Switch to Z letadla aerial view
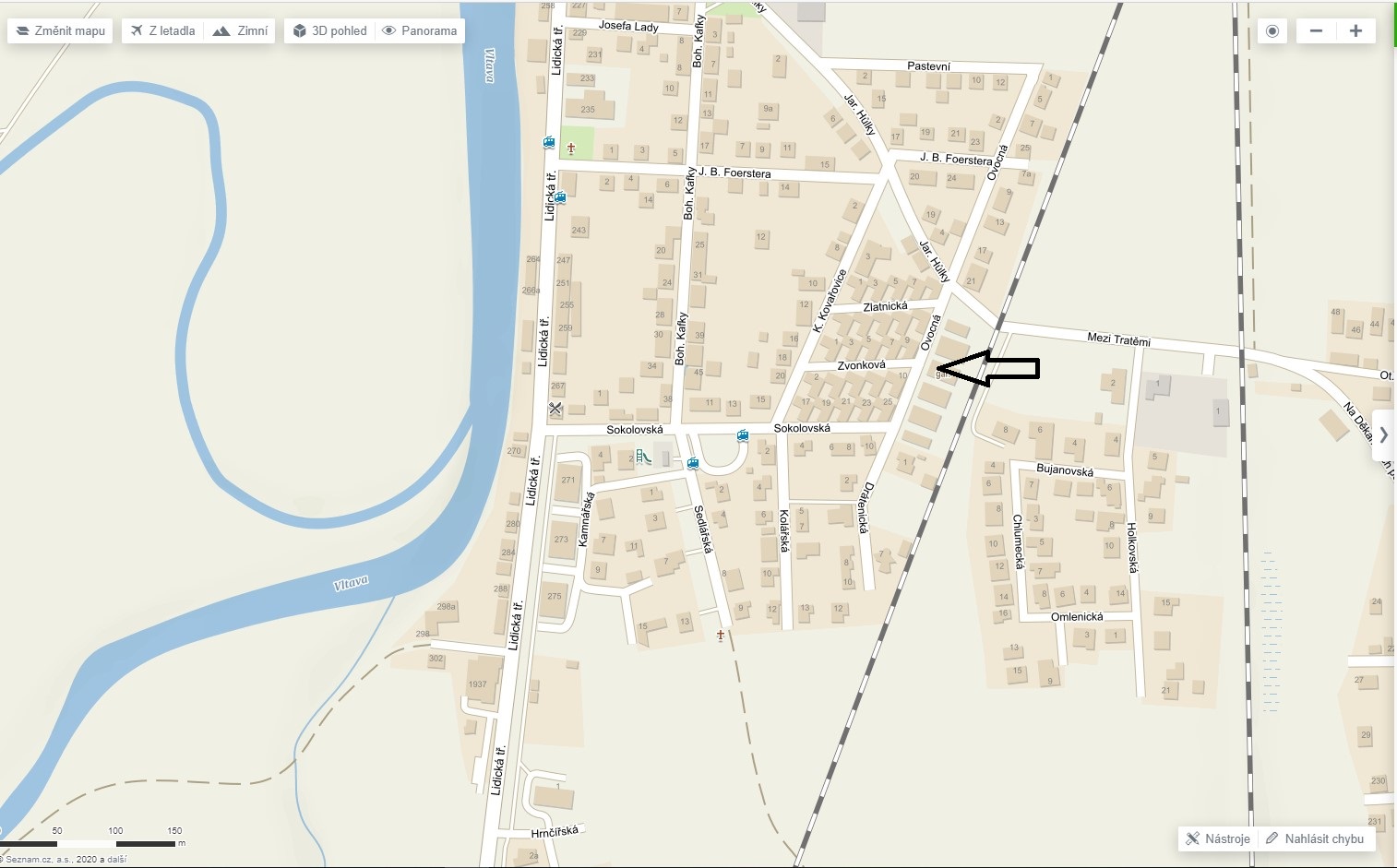 pyautogui.click(x=163, y=30)
